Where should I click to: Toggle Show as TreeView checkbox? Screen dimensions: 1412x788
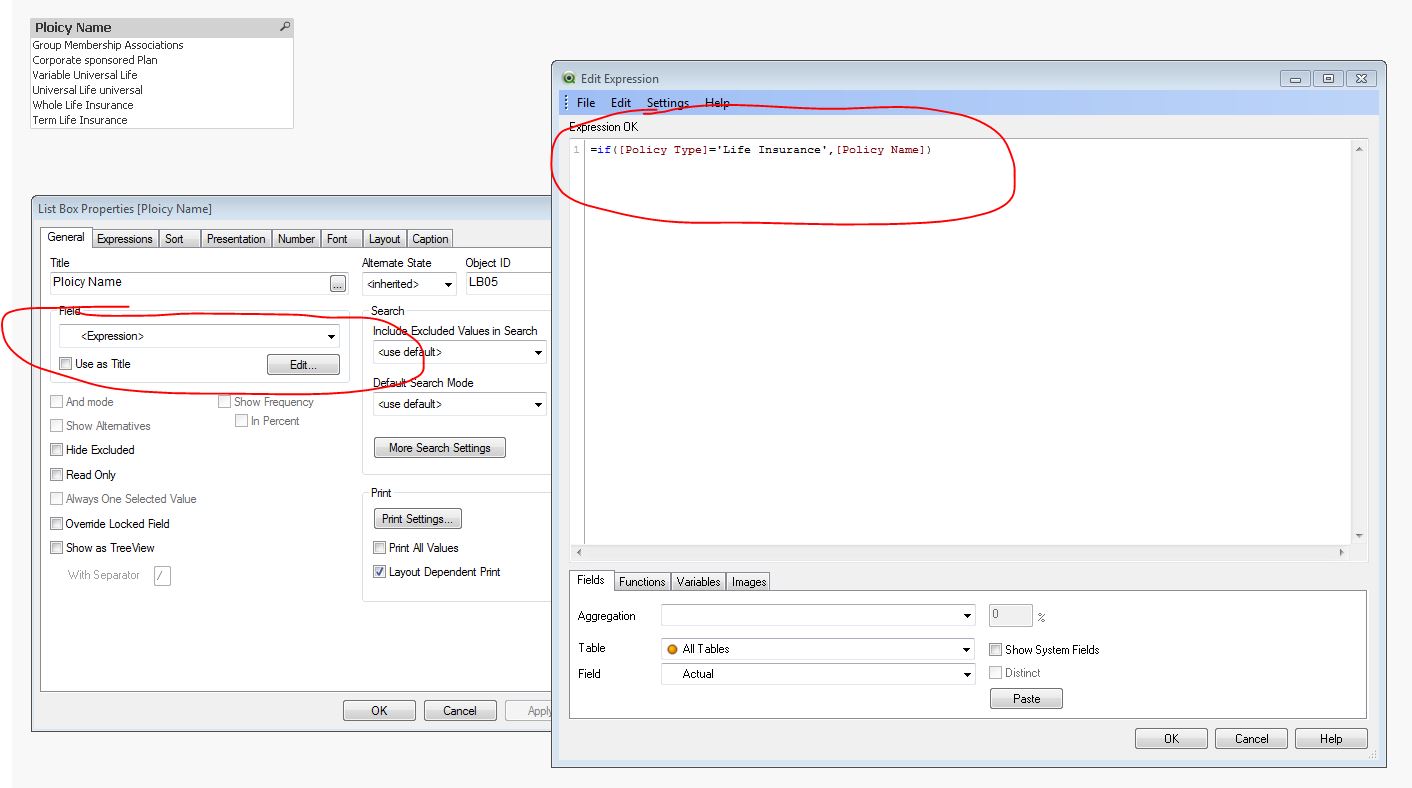(x=57, y=548)
